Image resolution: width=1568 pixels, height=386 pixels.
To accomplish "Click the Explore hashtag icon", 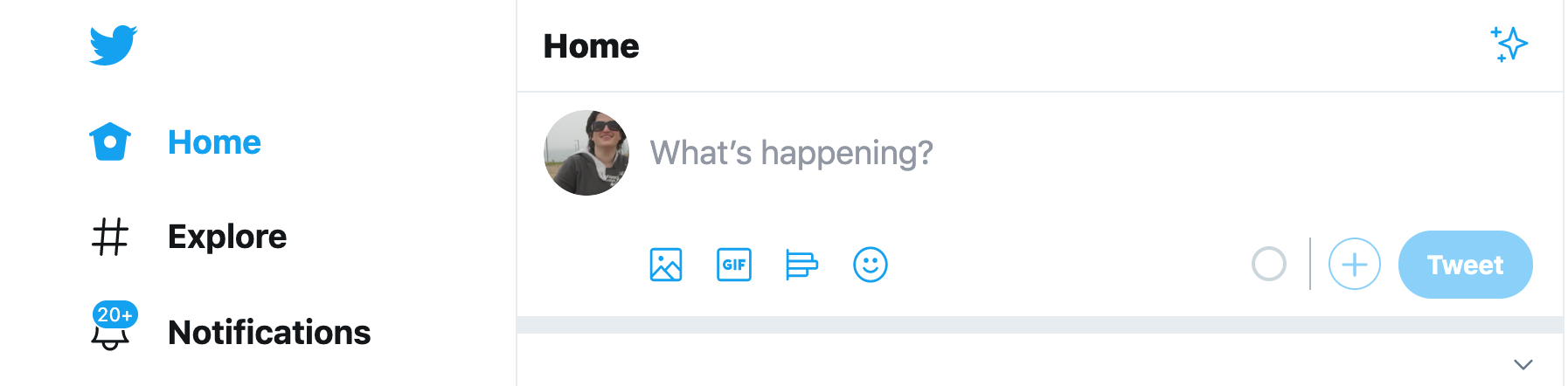I will [x=110, y=237].
